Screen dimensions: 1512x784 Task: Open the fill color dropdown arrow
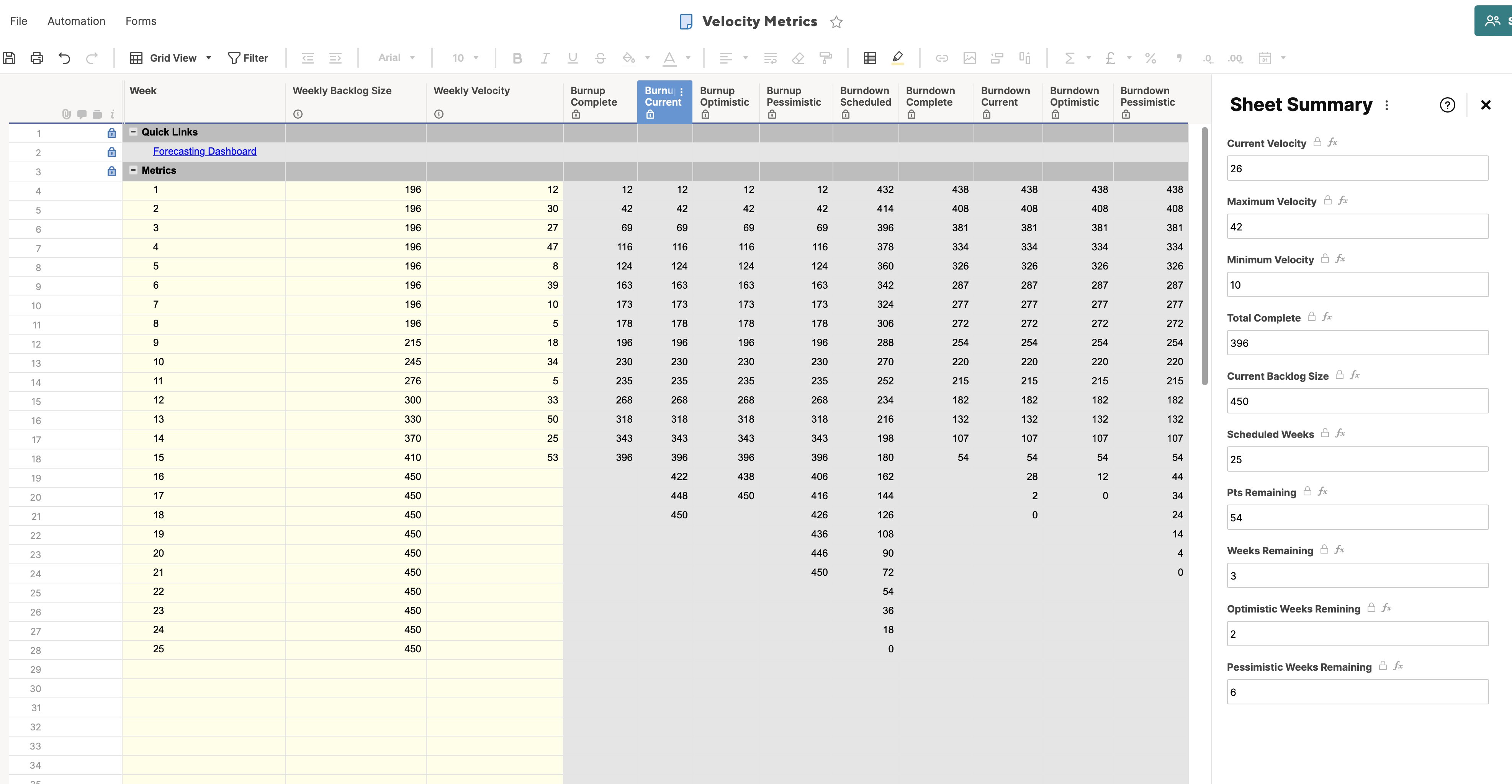coord(647,58)
